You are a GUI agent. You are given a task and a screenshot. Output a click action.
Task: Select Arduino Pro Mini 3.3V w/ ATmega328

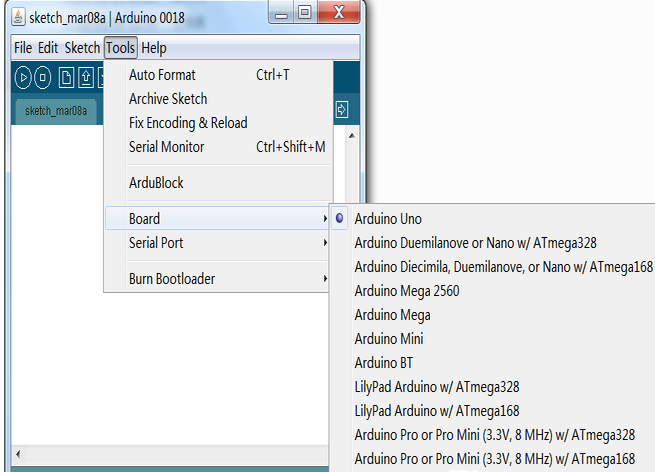click(493, 435)
